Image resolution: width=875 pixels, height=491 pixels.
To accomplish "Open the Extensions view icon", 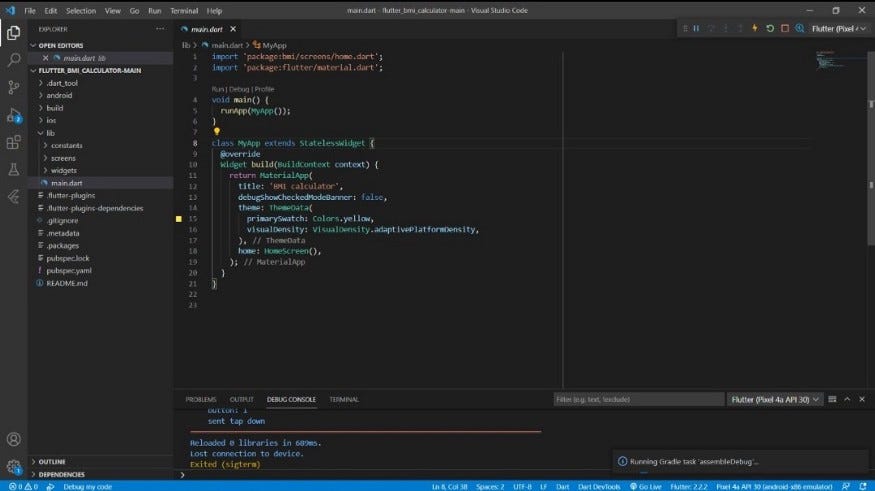I will click(x=13, y=142).
